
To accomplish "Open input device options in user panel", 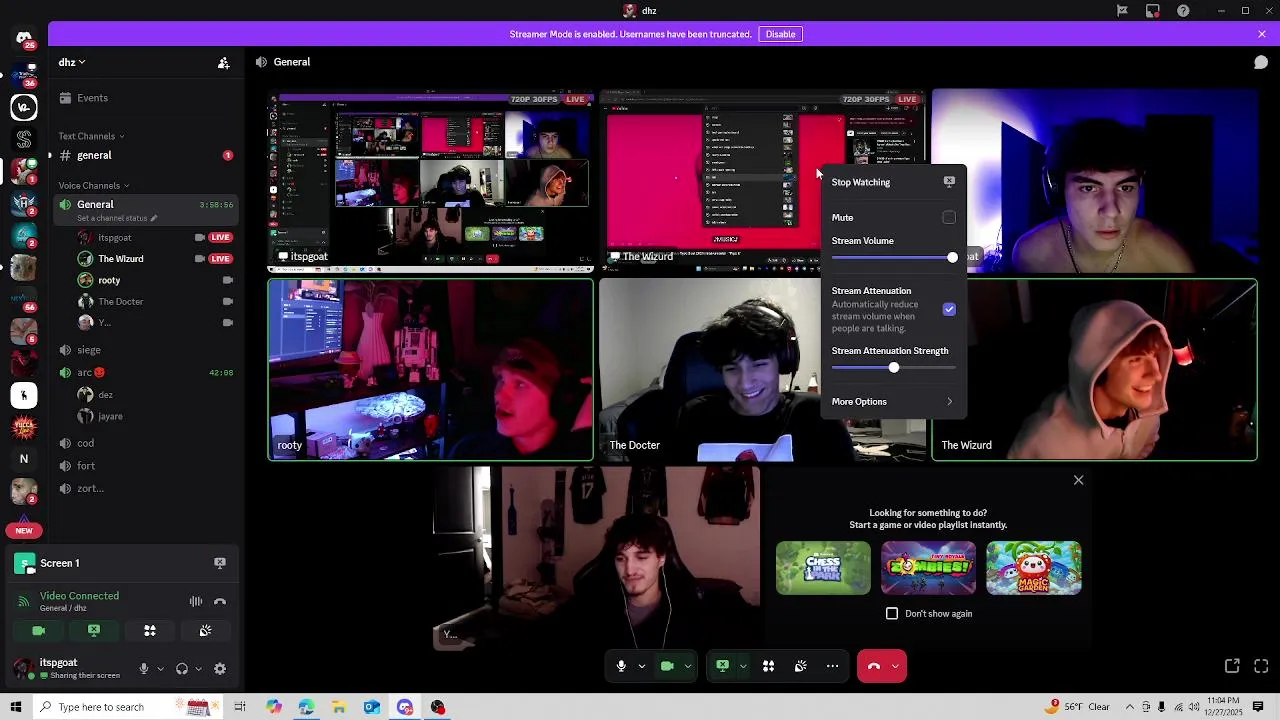I will click(159, 669).
